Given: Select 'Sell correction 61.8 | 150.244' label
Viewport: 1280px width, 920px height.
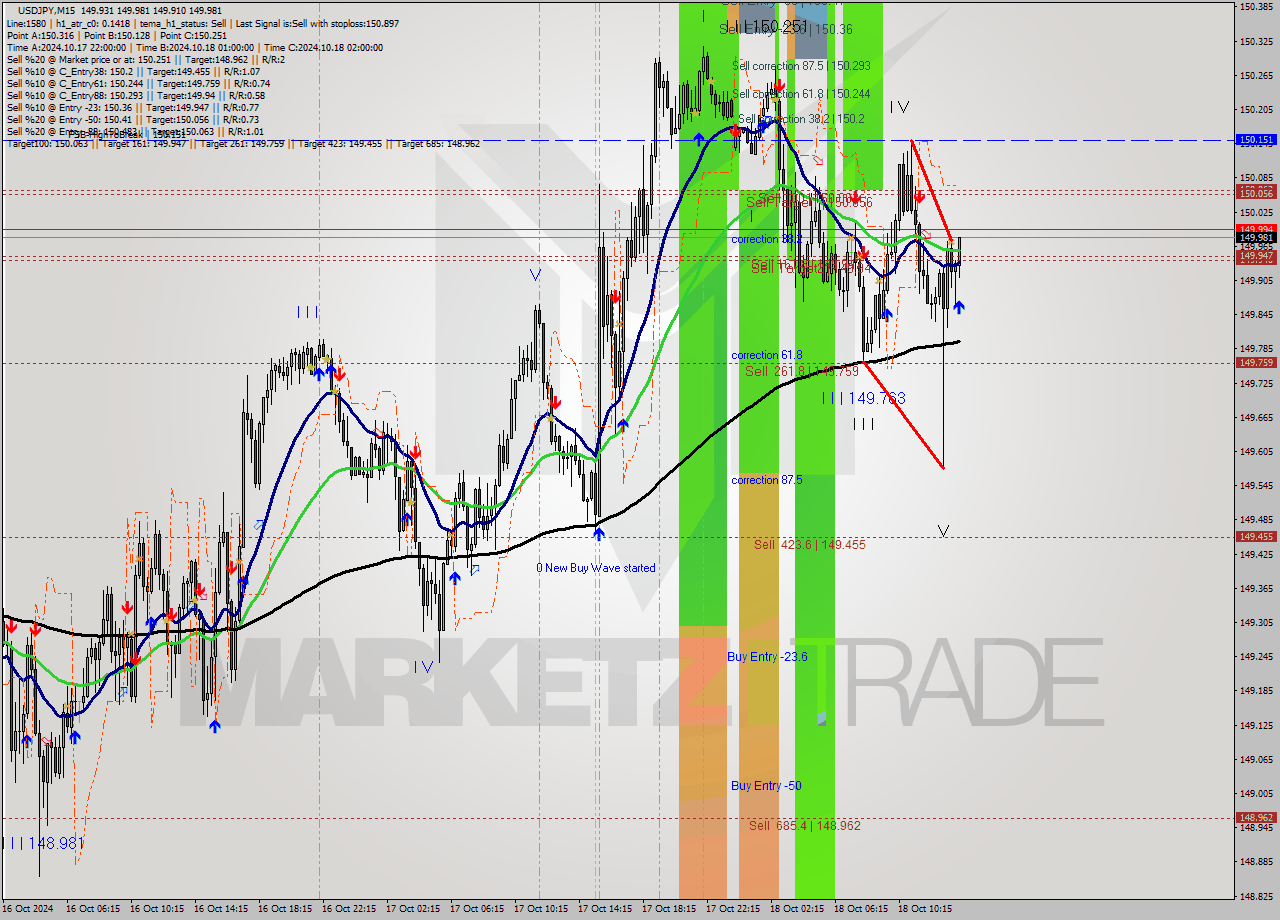Looking at the screenshot, I should (x=801, y=94).
